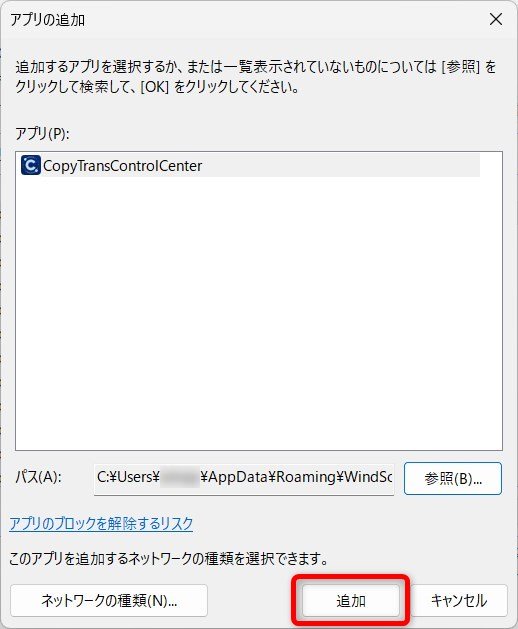Click the アプリの追加 title bar text
Viewport: 518px width, 629px height.
pyautogui.click(x=47, y=19)
